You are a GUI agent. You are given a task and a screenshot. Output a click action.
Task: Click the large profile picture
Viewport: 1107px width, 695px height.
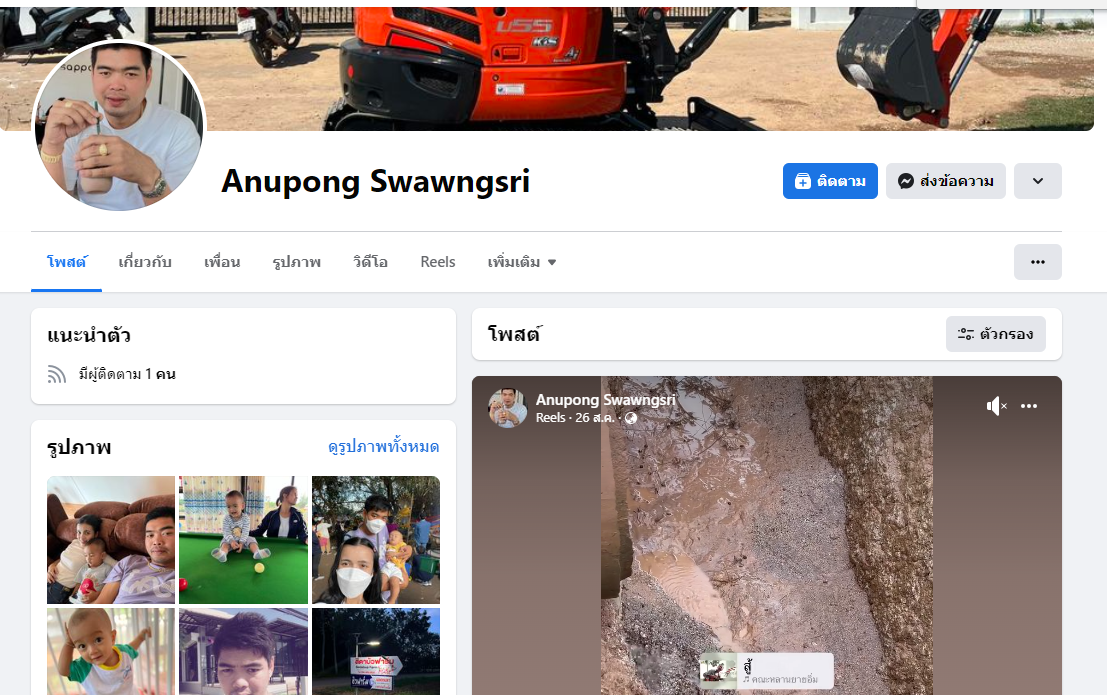(x=119, y=126)
